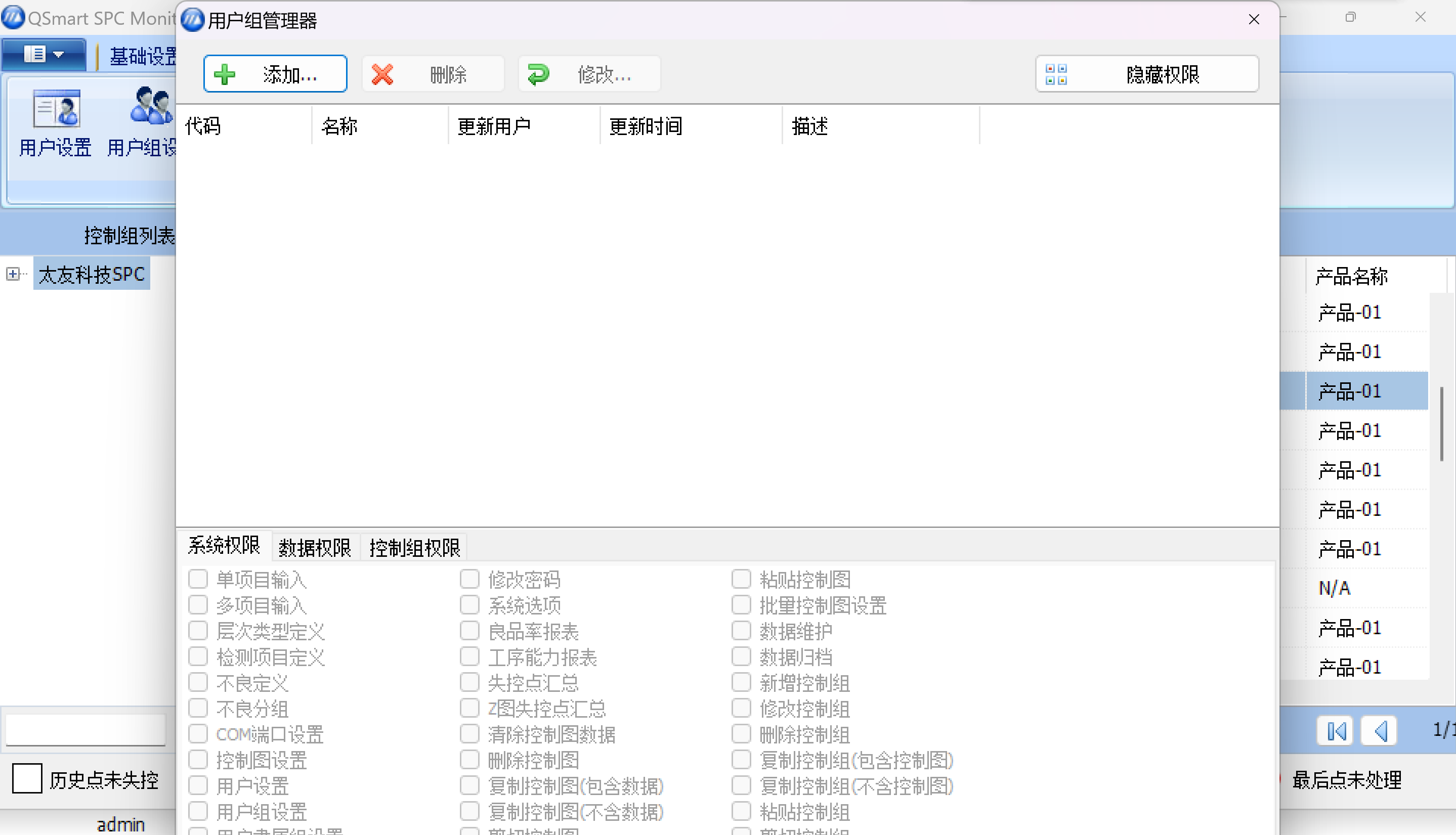
Task: Click the 代码 column header
Action: 203,125
